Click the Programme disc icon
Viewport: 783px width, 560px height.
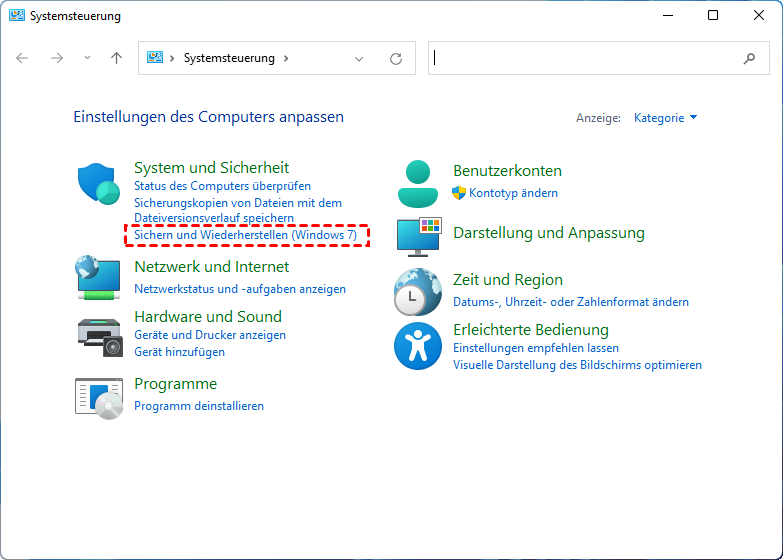point(98,396)
